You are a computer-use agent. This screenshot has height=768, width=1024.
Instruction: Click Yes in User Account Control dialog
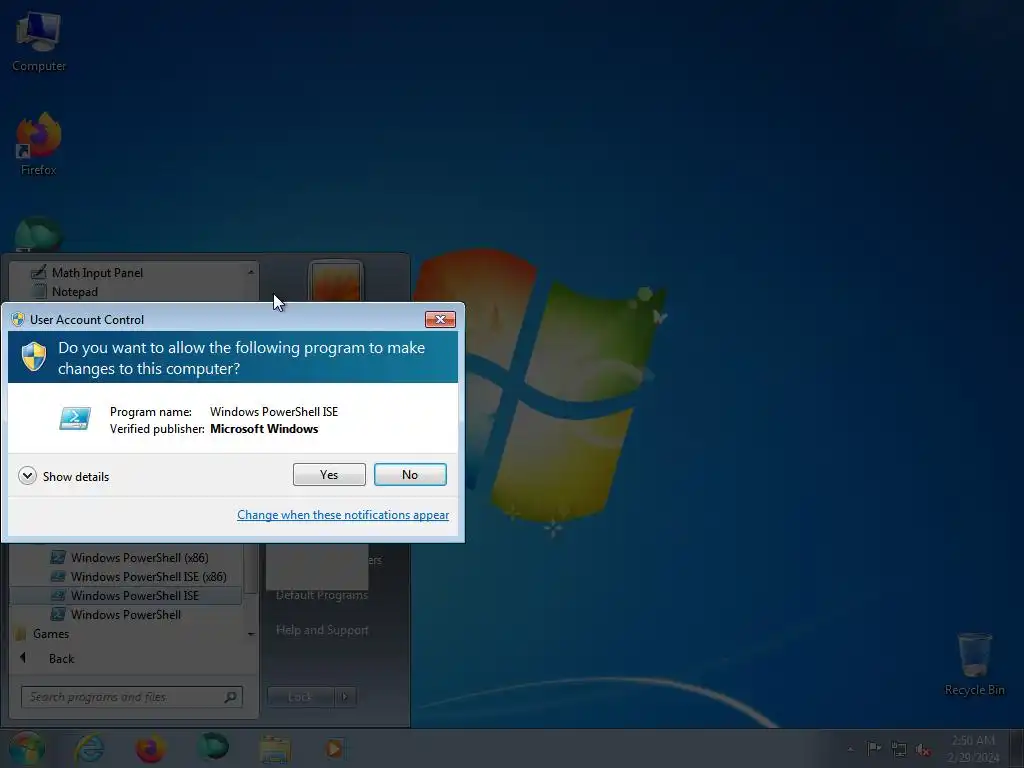pyautogui.click(x=329, y=475)
